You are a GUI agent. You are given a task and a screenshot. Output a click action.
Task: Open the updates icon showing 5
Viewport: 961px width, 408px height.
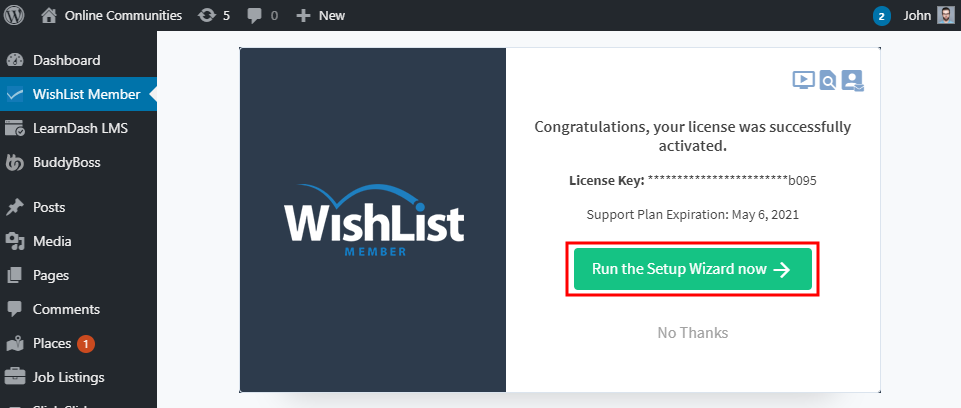(214, 16)
